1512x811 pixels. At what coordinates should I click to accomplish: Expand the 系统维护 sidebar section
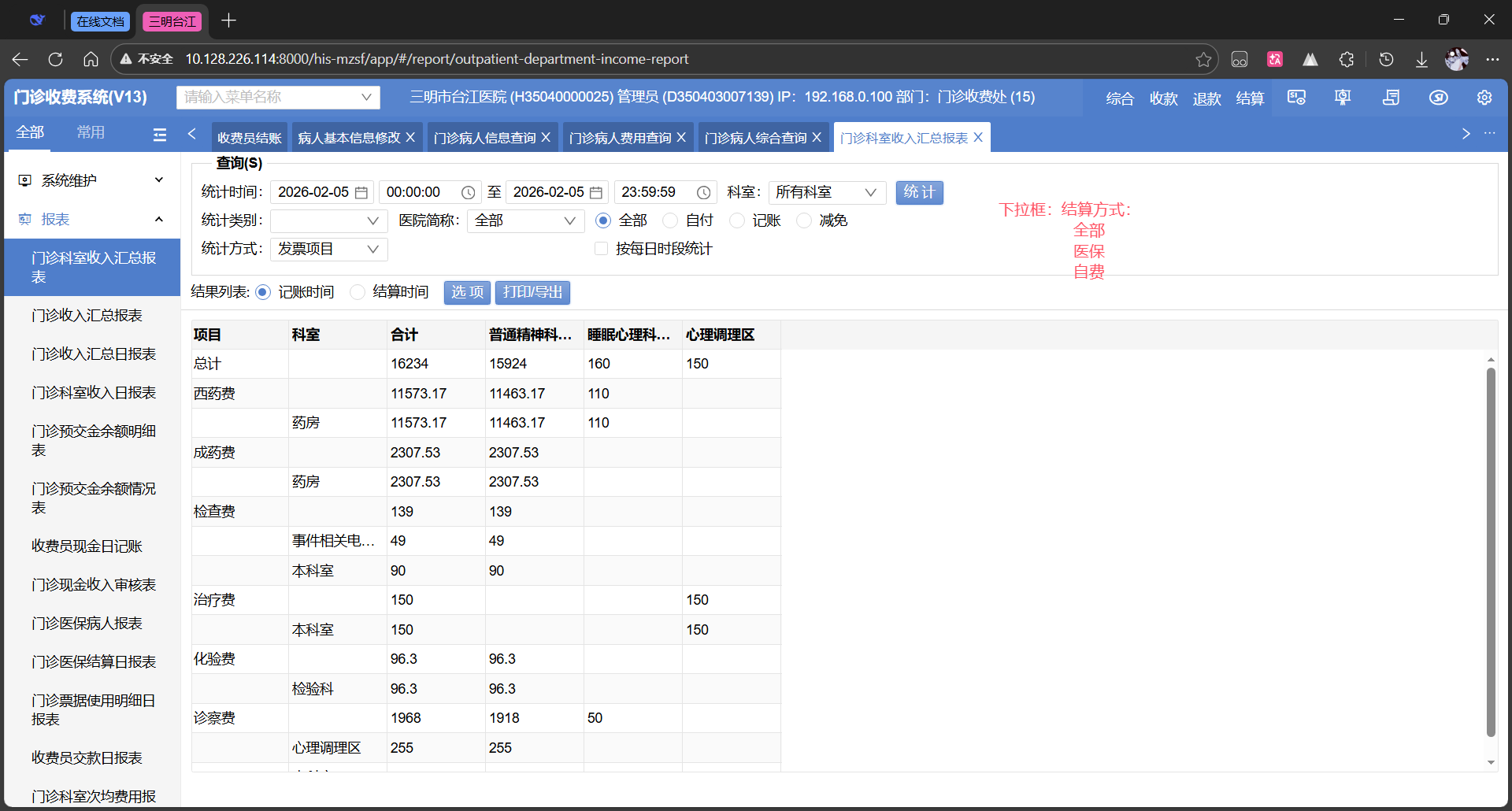[92, 180]
